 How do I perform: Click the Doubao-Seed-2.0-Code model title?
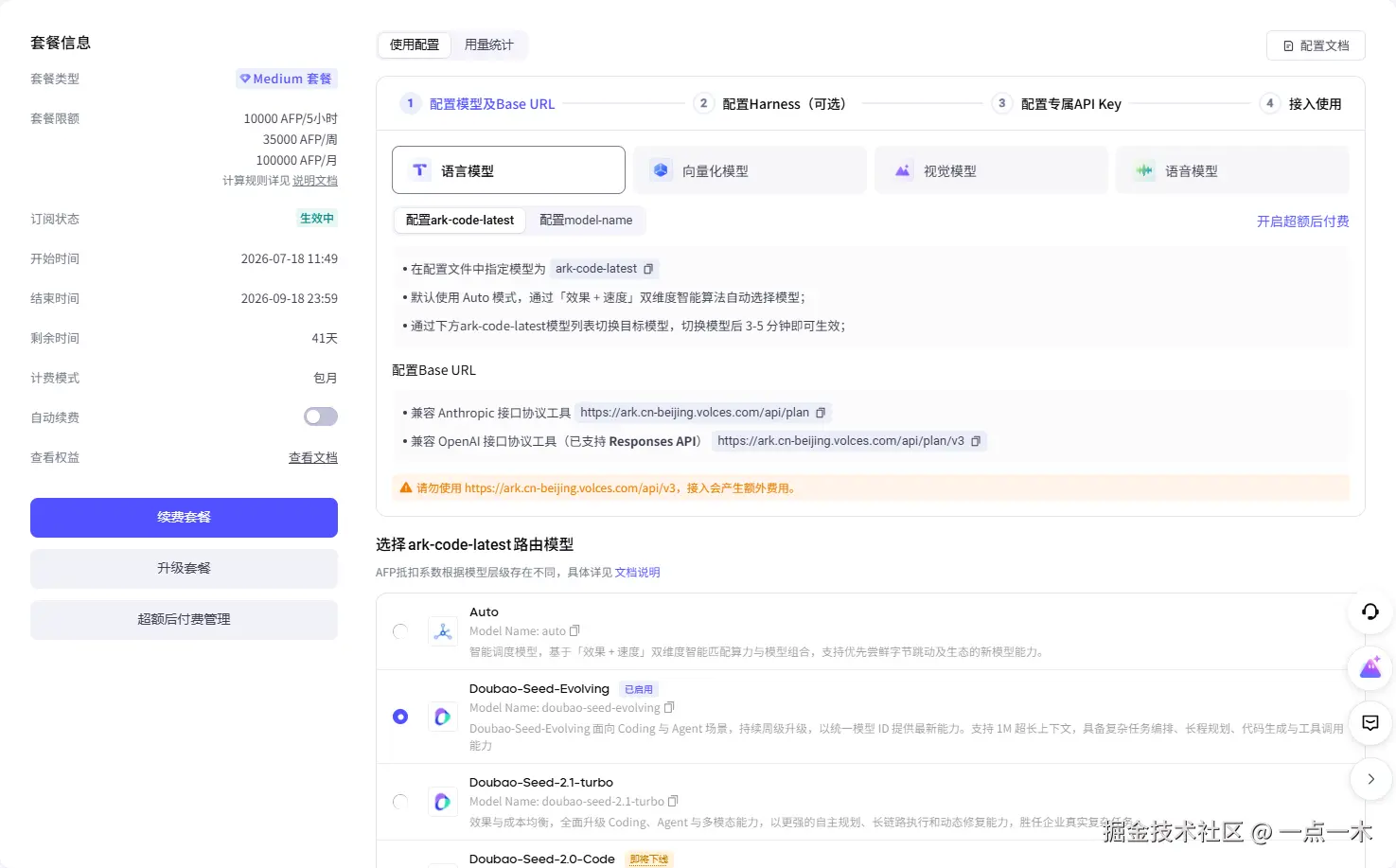(x=542, y=859)
